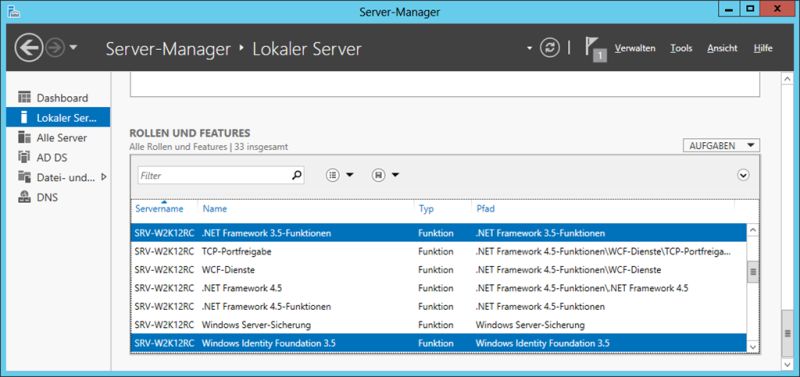Open the notifications flag icon

coord(595,48)
